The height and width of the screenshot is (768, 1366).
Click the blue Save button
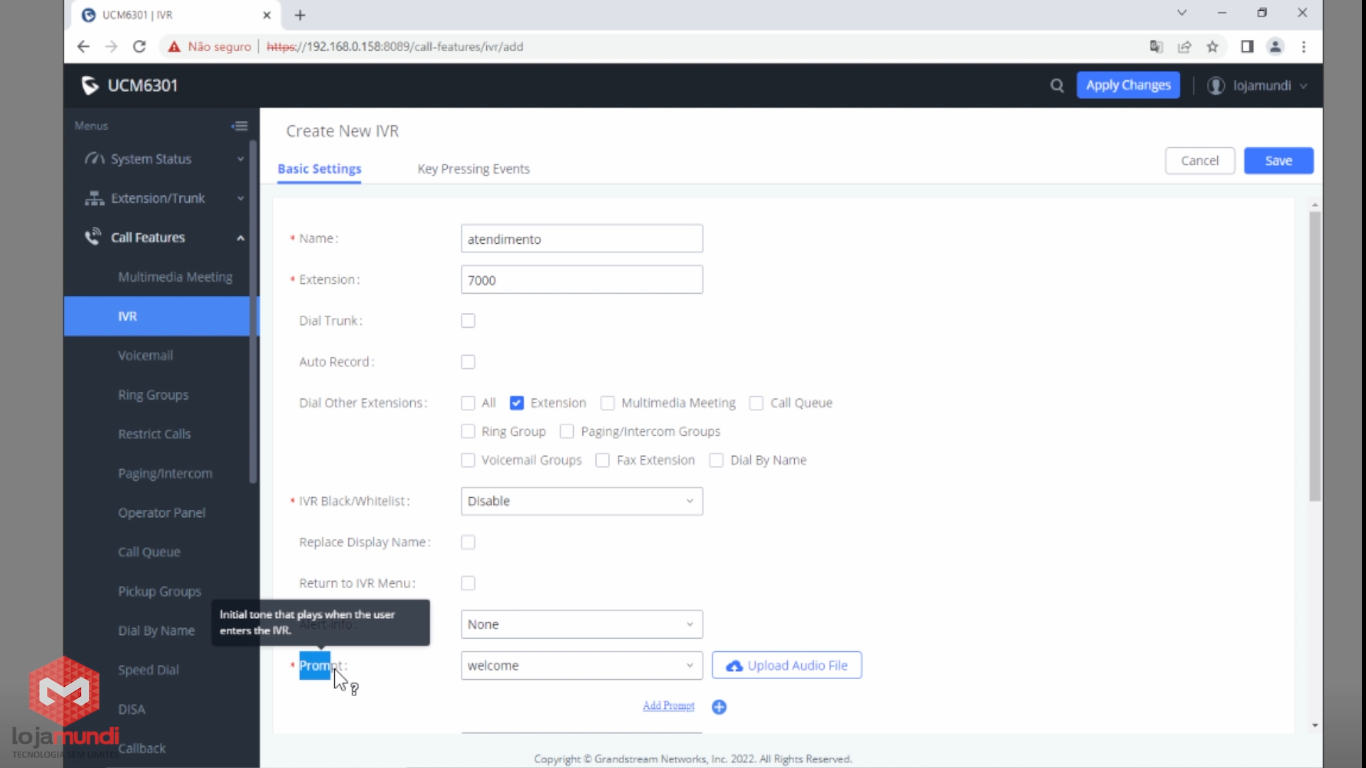1278,161
